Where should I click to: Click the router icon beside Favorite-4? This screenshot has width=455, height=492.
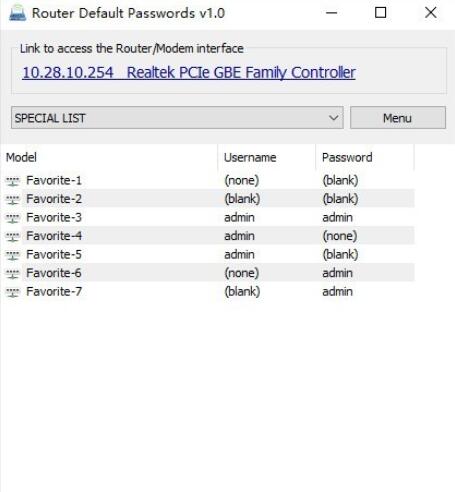click(x=13, y=236)
